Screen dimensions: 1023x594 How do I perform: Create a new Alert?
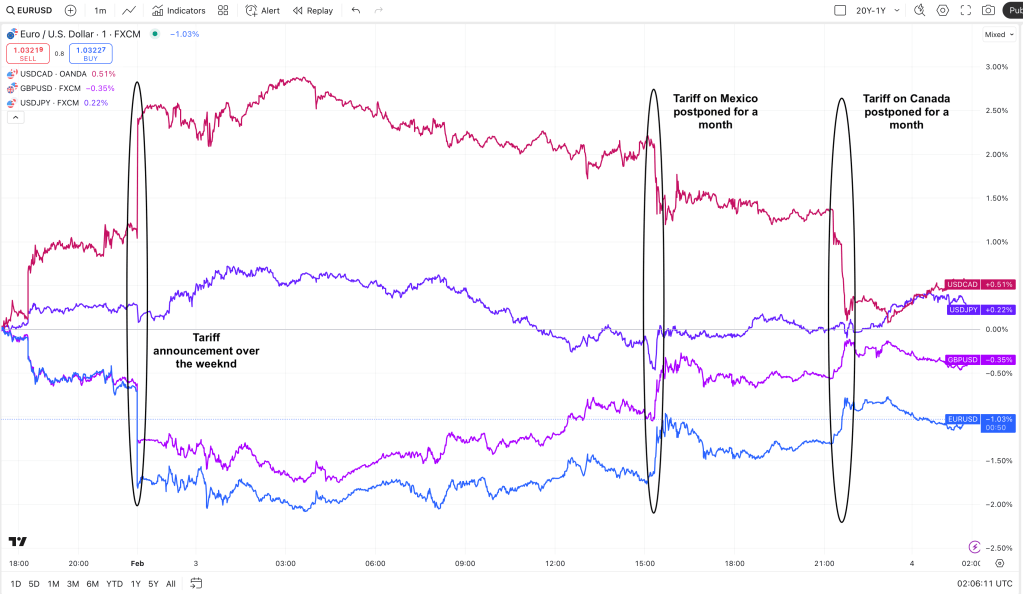pyautogui.click(x=263, y=11)
